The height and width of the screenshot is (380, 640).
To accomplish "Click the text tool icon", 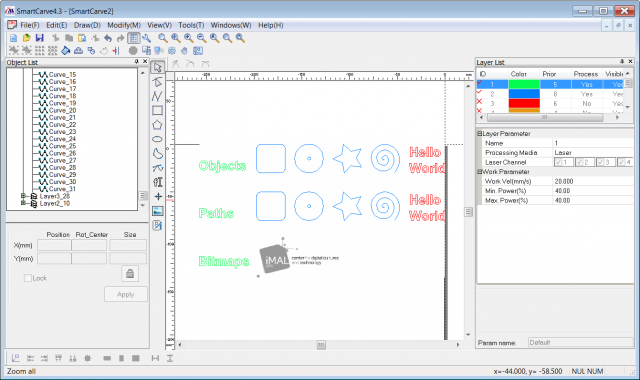I will click(158, 182).
